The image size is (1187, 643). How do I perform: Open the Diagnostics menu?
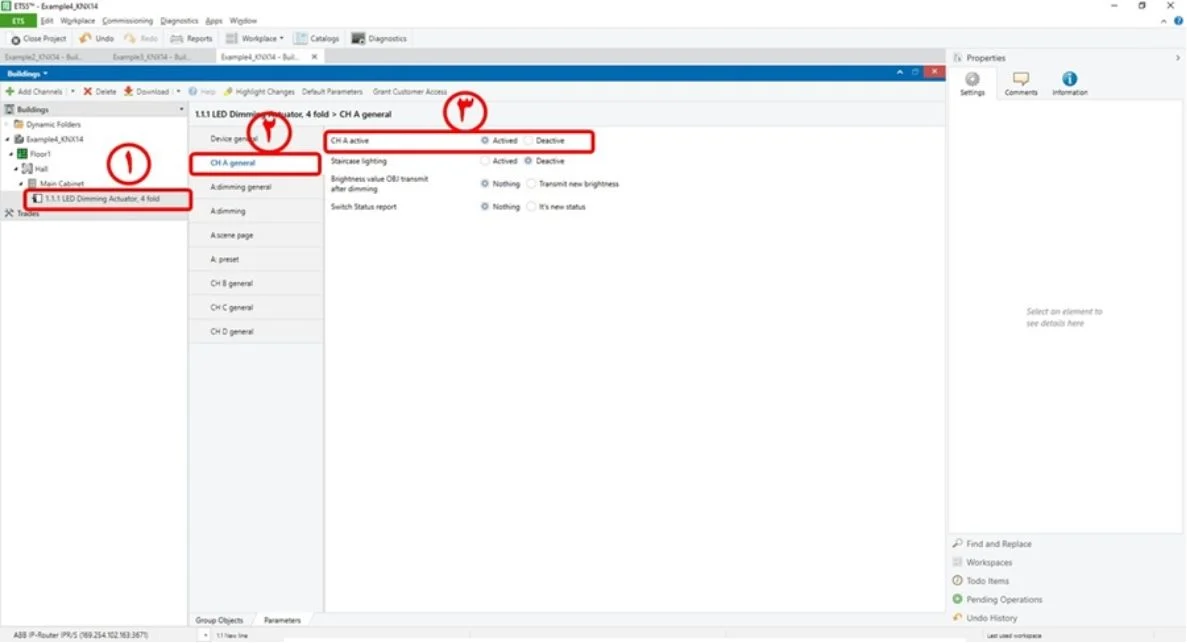tap(179, 20)
